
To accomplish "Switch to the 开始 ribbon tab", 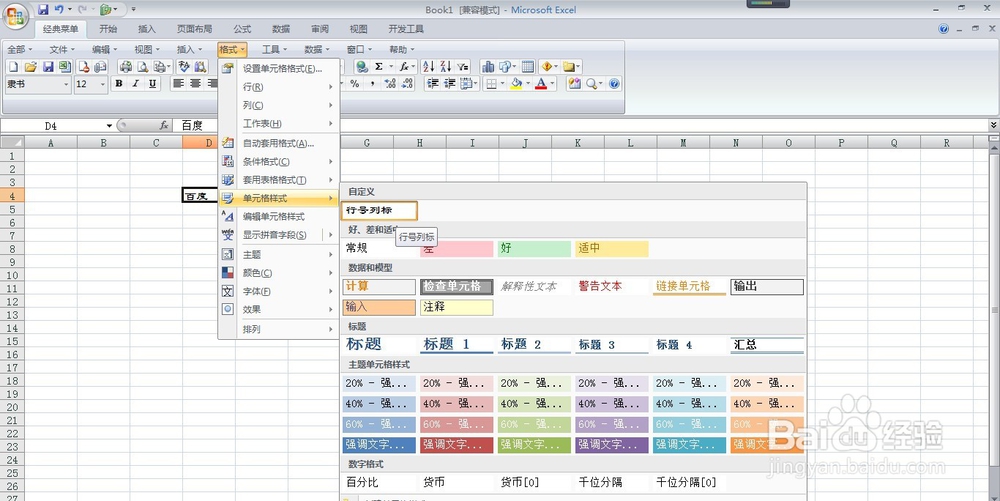I will [x=108, y=29].
